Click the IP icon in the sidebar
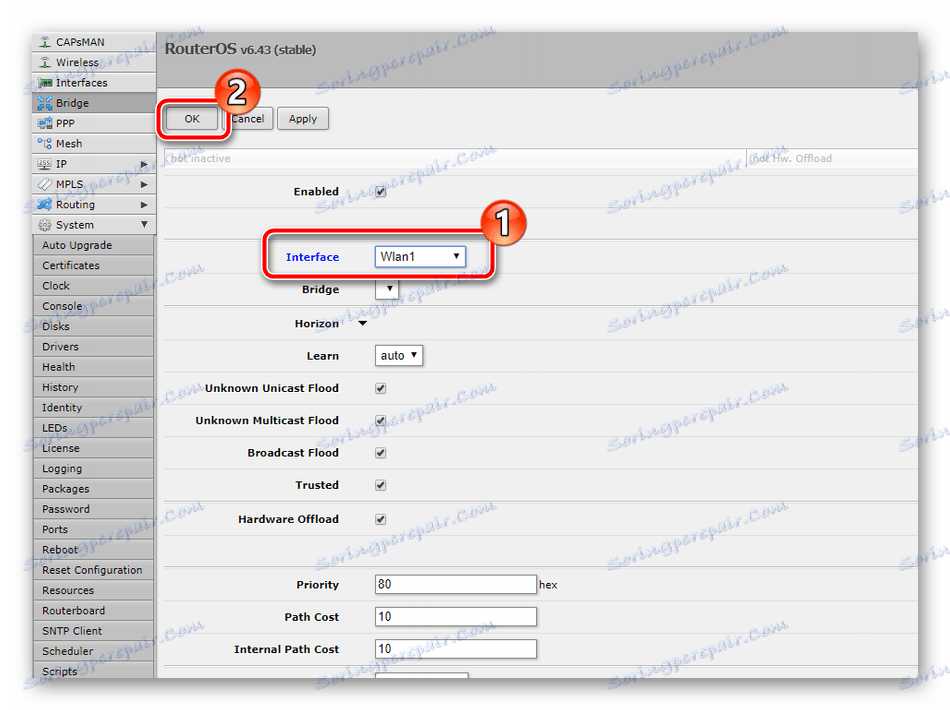 45,164
